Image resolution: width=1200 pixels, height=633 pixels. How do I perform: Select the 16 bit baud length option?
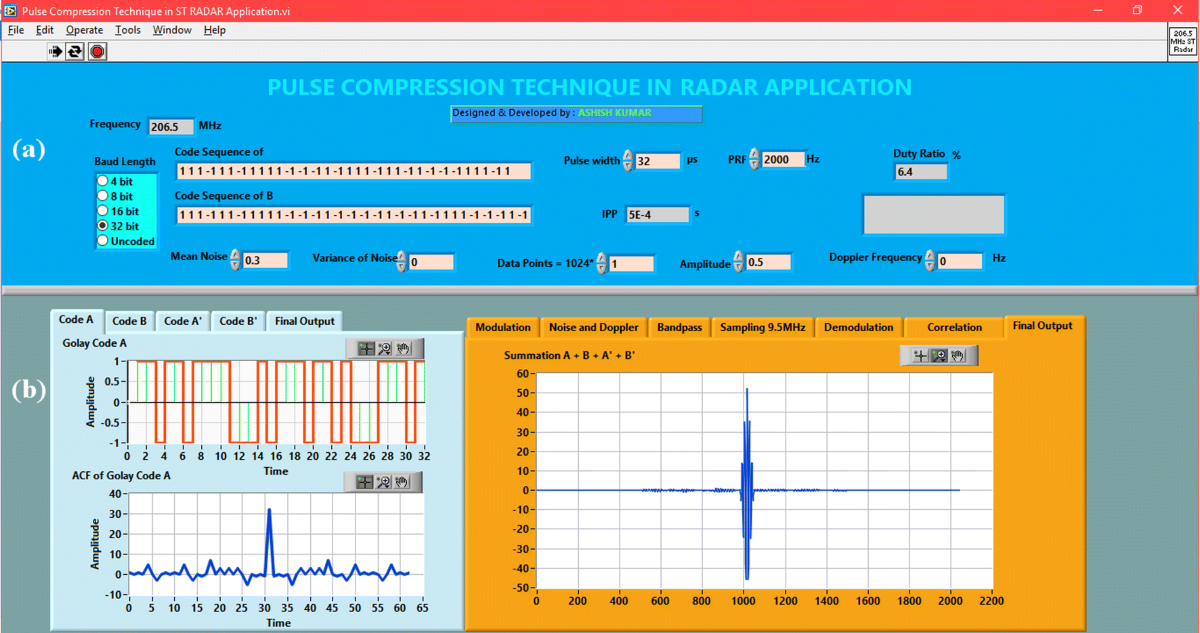click(103, 211)
